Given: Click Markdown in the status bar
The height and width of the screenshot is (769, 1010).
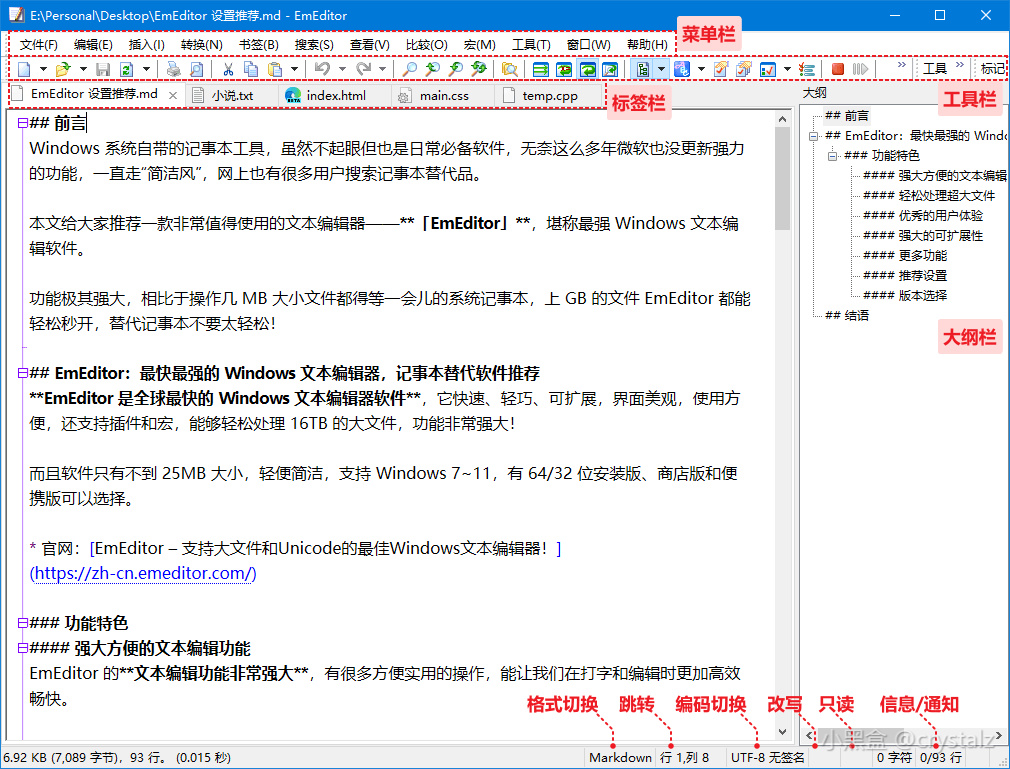Looking at the screenshot, I should 618,757.
